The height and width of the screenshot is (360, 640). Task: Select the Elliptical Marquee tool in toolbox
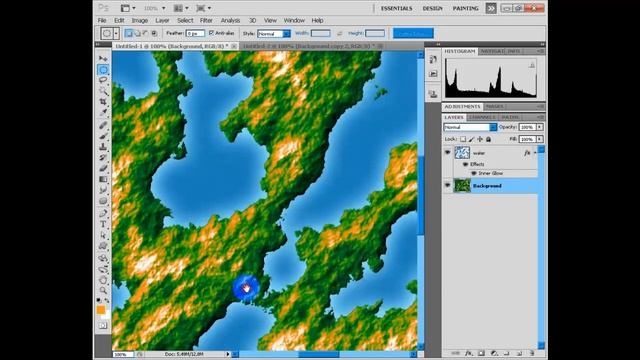click(103, 69)
